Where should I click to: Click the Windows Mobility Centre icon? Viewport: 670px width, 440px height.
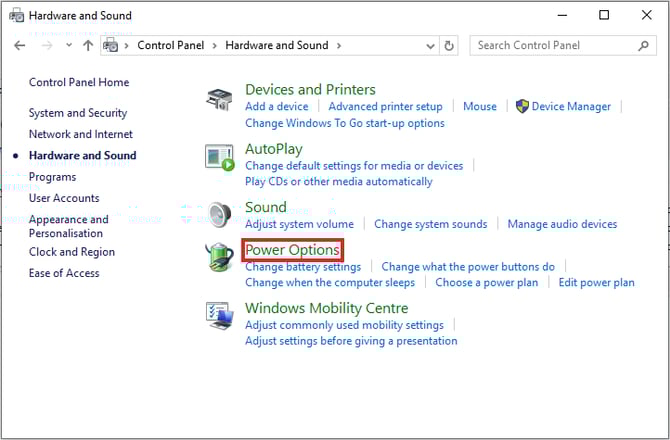pos(219,316)
